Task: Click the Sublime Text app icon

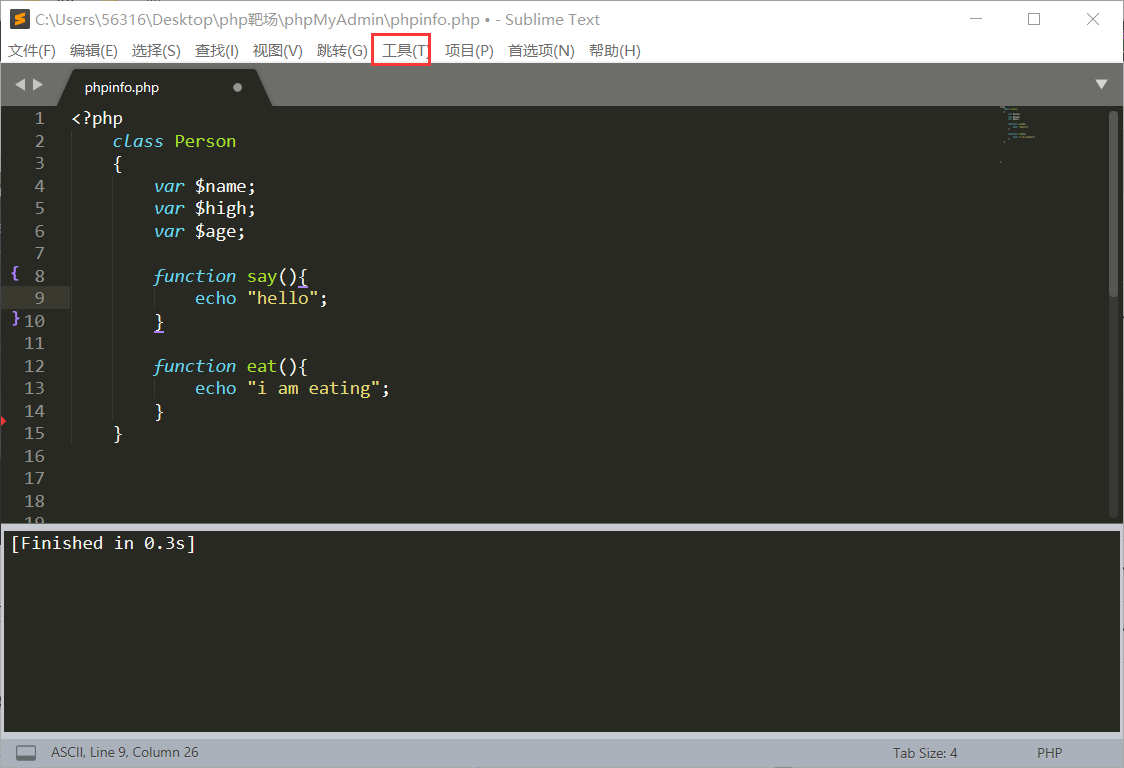Action: [19, 19]
